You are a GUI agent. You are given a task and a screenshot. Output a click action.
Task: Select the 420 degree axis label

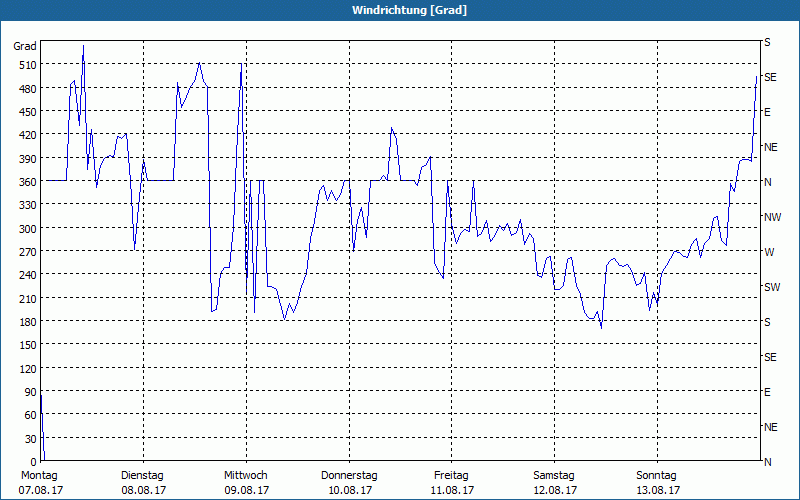pos(28,135)
